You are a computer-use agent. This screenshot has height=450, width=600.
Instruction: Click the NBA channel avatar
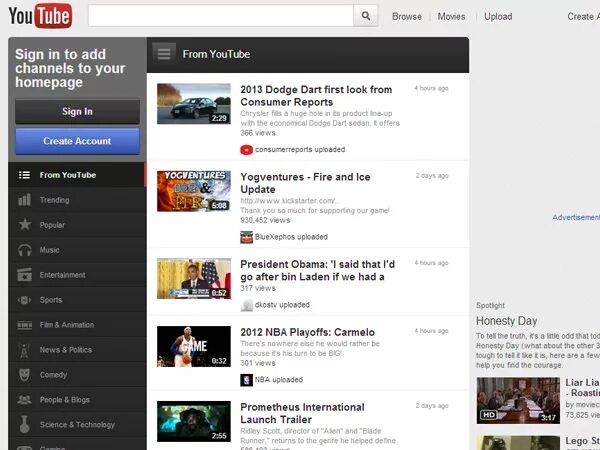(246, 380)
